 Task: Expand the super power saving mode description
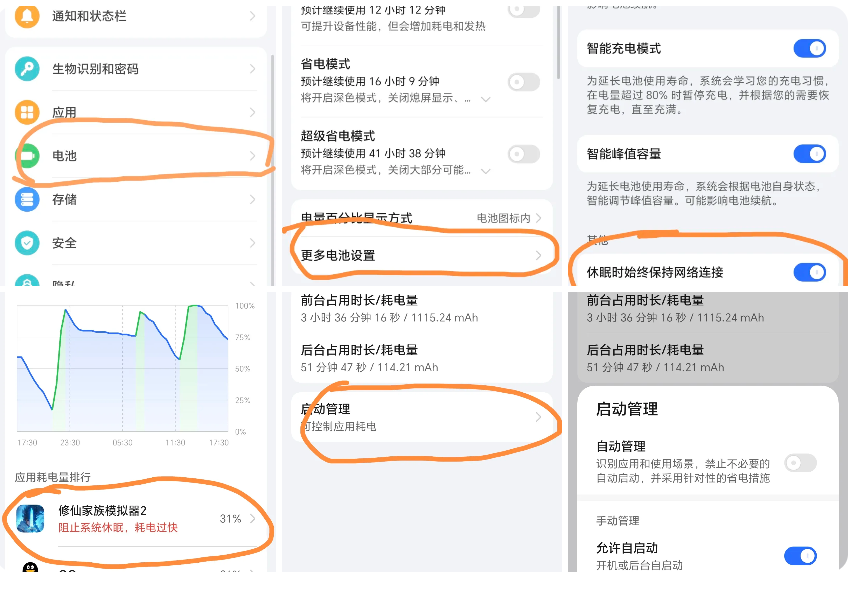pyautogui.click(x=486, y=171)
